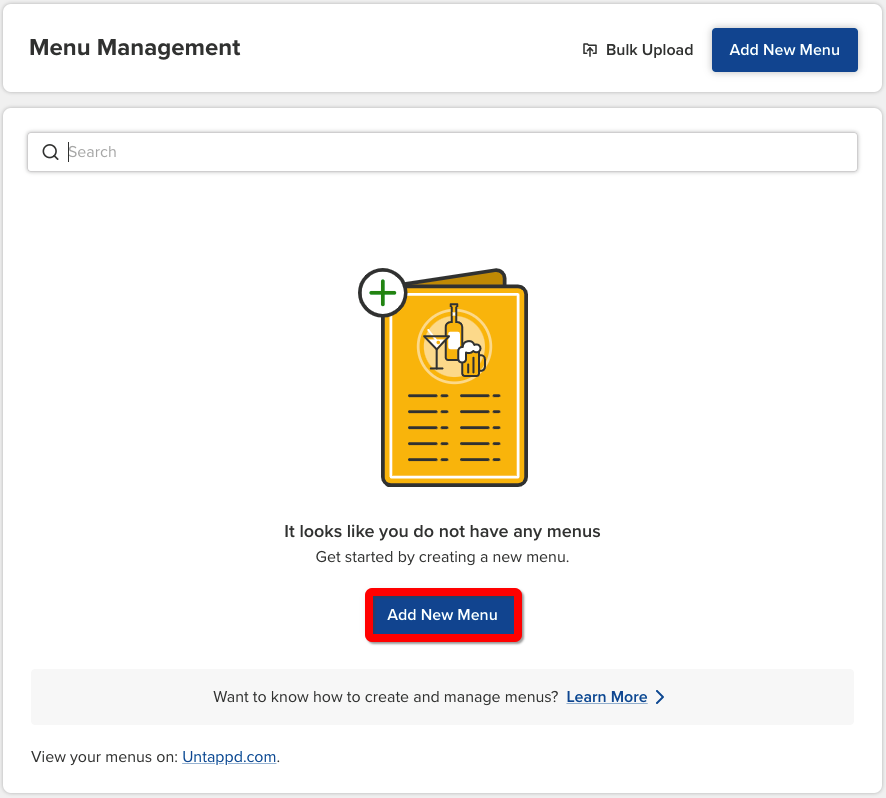Click the Menu Management heading
This screenshot has height=798, width=886.
[x=134, y=47]
